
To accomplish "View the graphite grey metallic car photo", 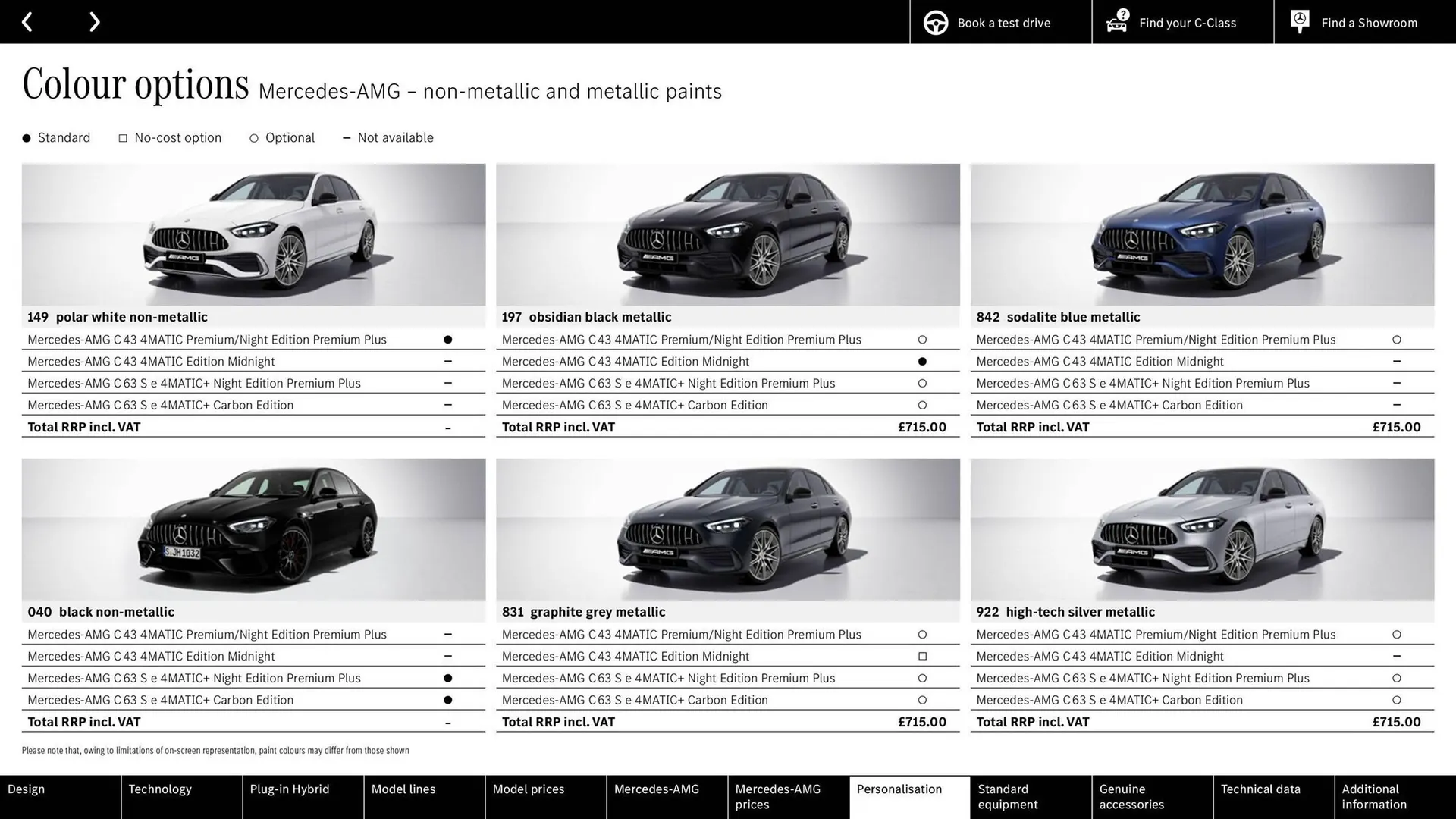I will (727, 529).
